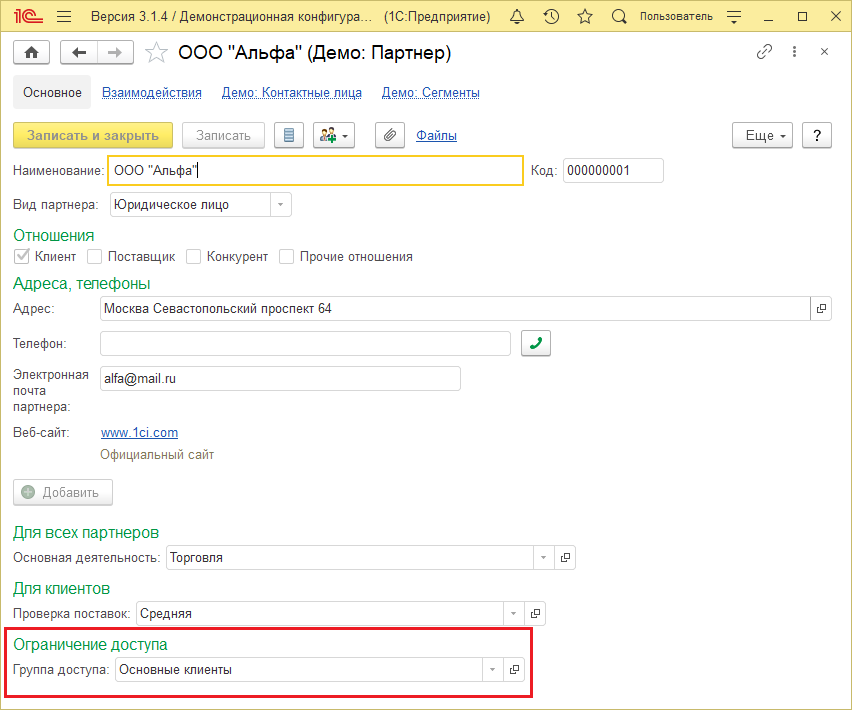Open the paperclip attach files button
Viewport: 852px width, 710px height.
tap(390, 135)
